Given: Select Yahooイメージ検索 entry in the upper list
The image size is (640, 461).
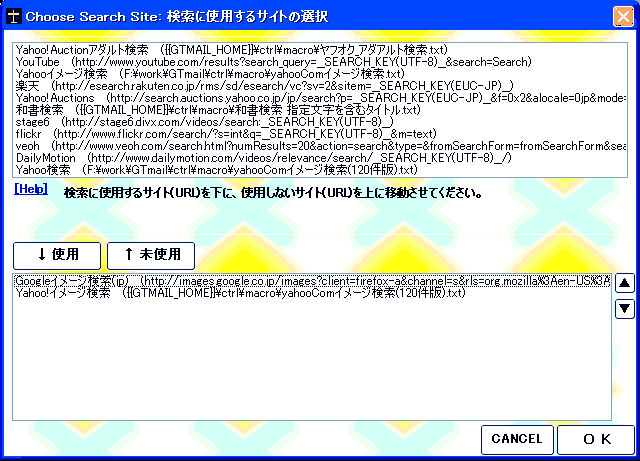Looking at the screenshot, I should (320, 74).
